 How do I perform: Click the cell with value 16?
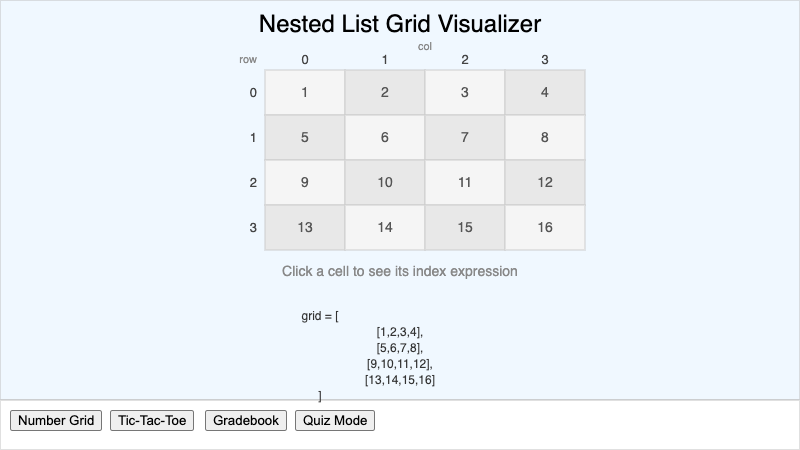(x=545, y=228)
